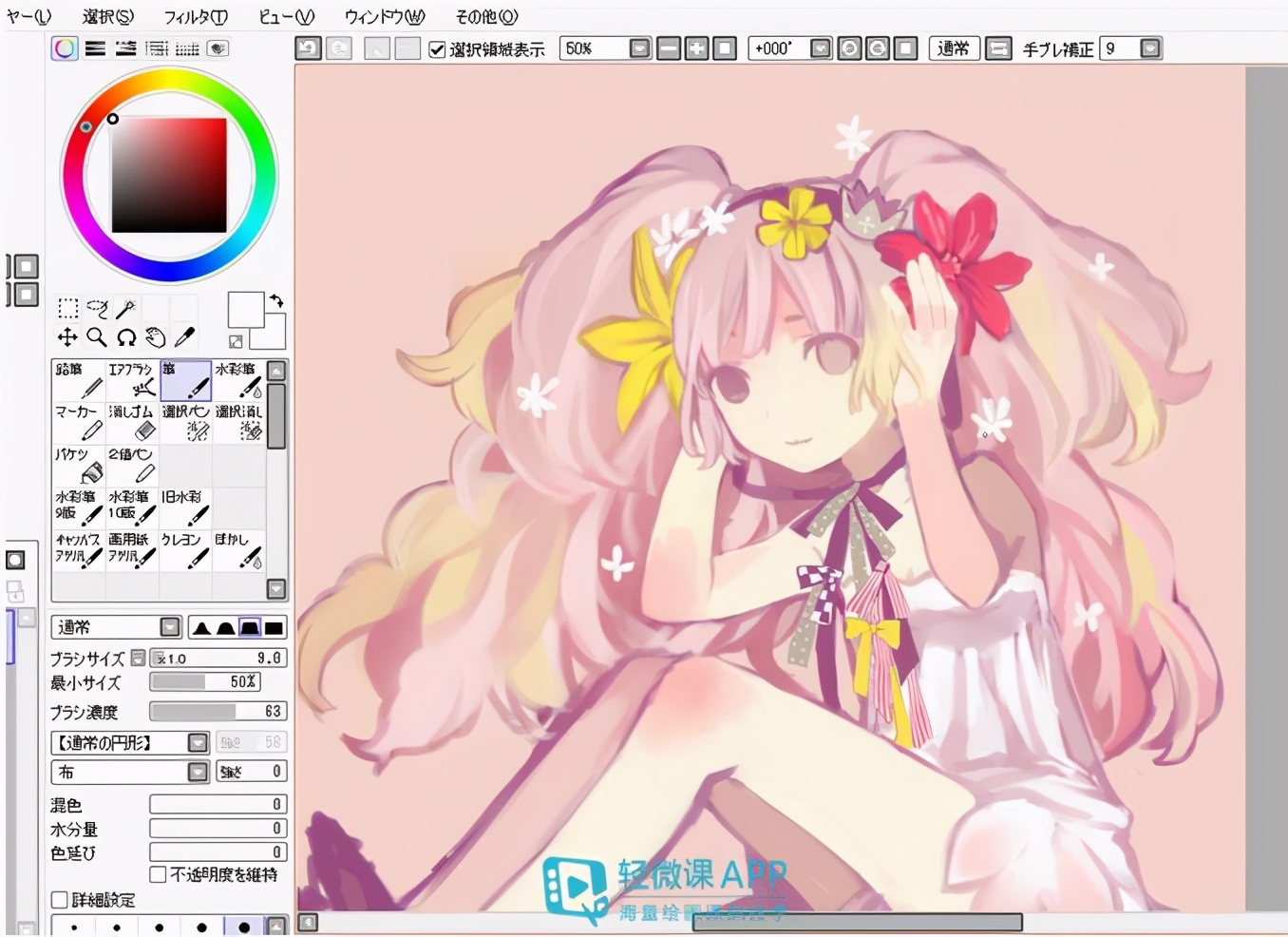This screenshot has width=1288, height=937.
Task: Choose the 水彩筆 9版 brush
Action: 79,508
